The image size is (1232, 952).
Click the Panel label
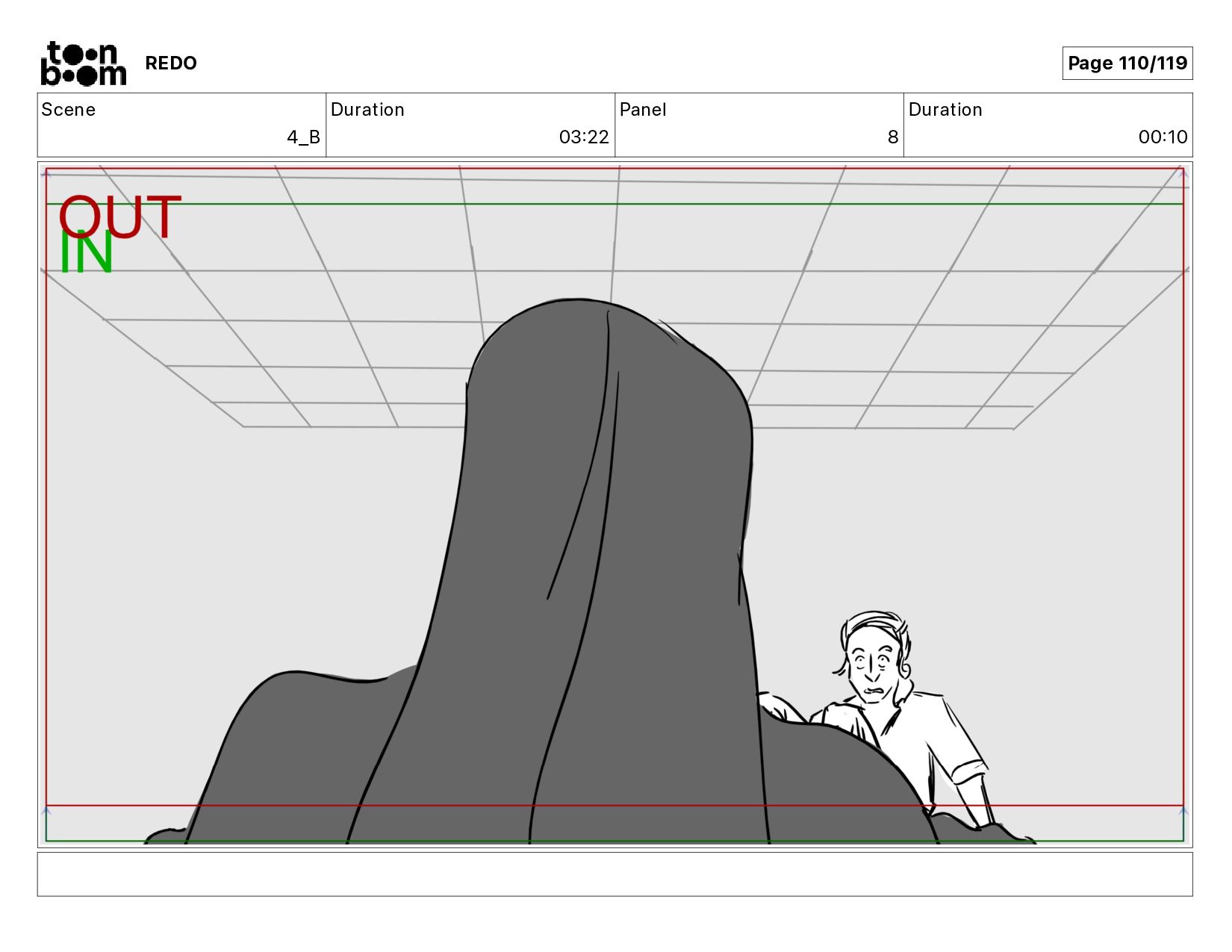pyautogui.click(x=643, y=110)
